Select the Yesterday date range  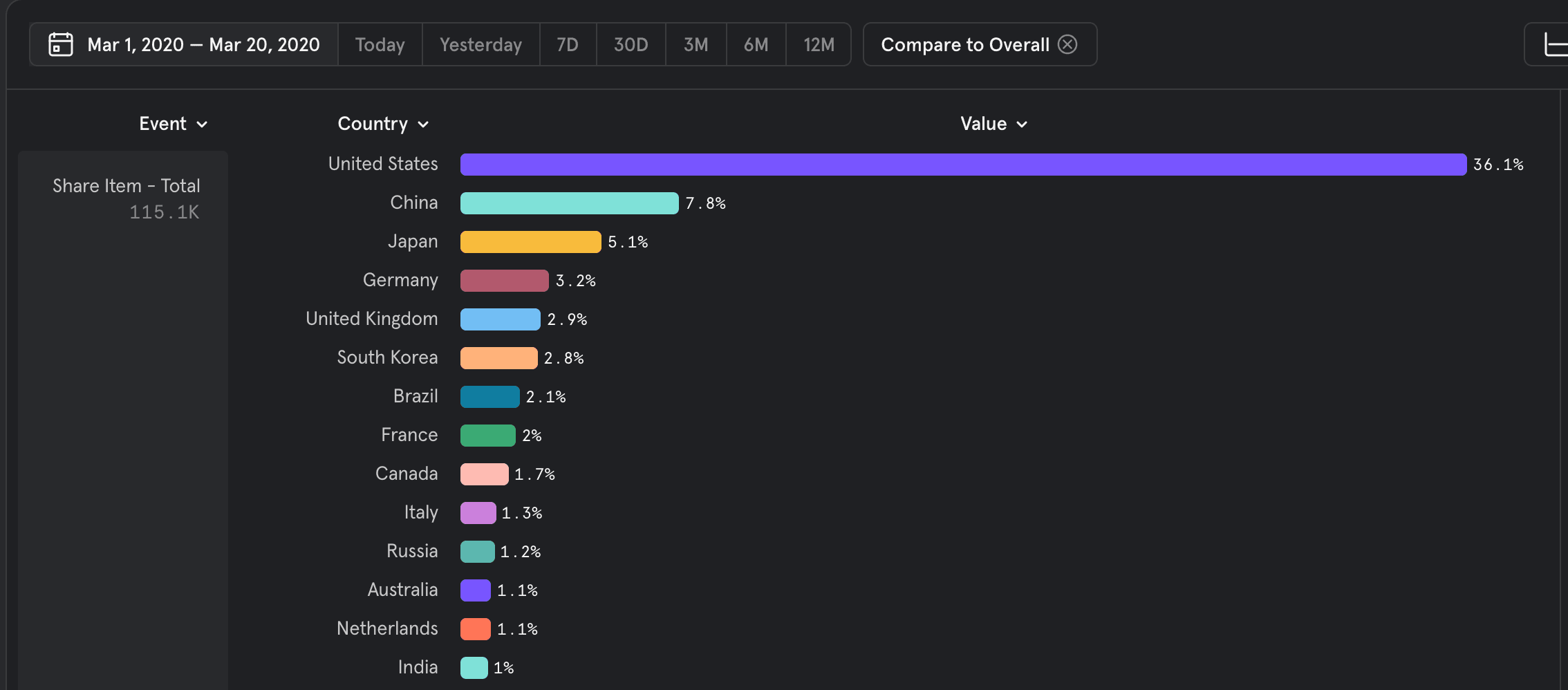480,44
